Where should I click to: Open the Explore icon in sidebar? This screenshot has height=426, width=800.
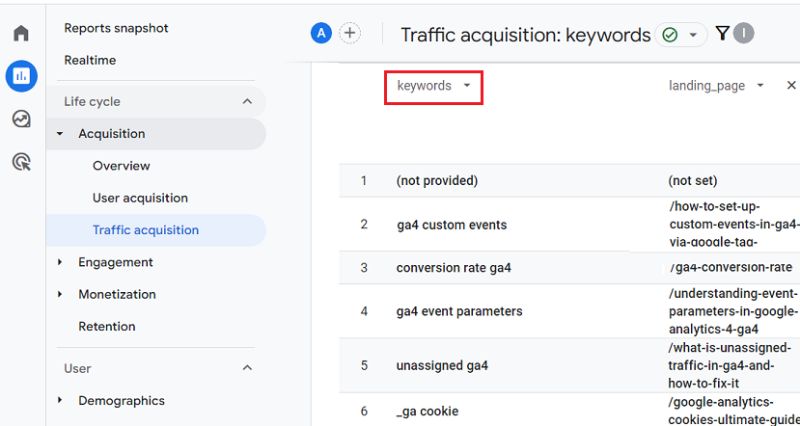pyautogui.click(x=21, y=119)
